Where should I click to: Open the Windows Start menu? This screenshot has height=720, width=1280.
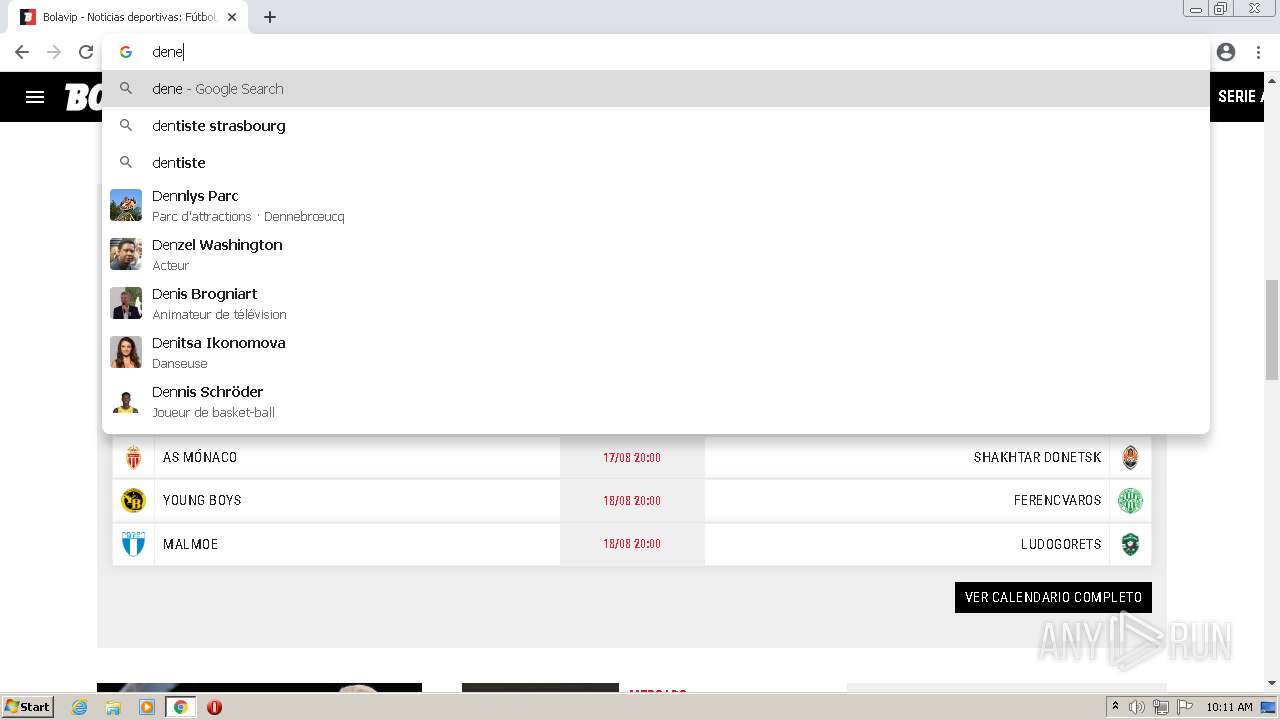pos(28,707)
